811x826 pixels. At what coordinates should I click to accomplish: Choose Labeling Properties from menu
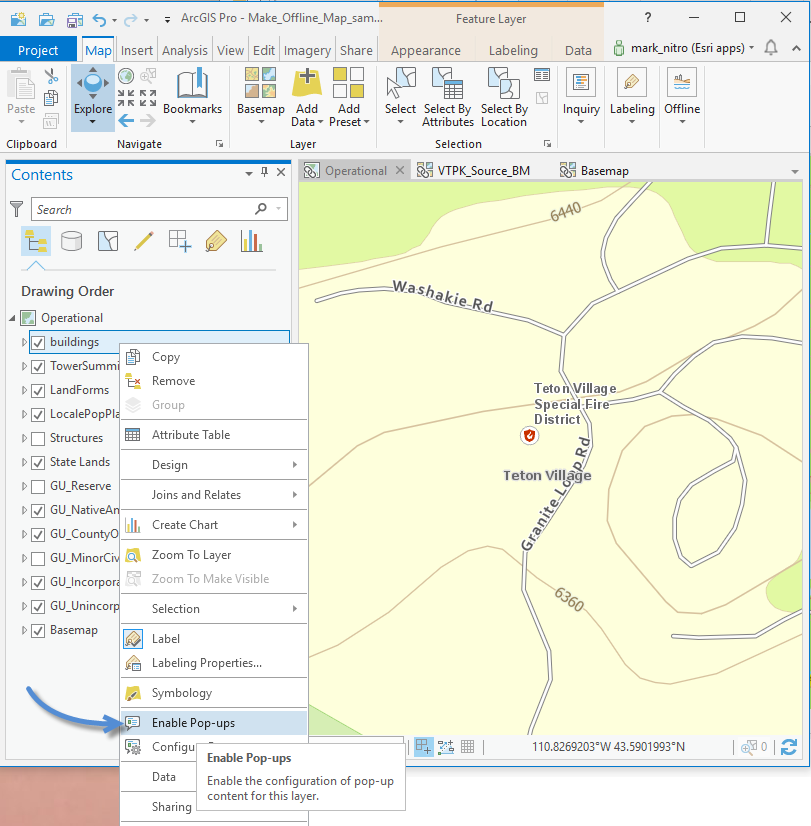214,663
